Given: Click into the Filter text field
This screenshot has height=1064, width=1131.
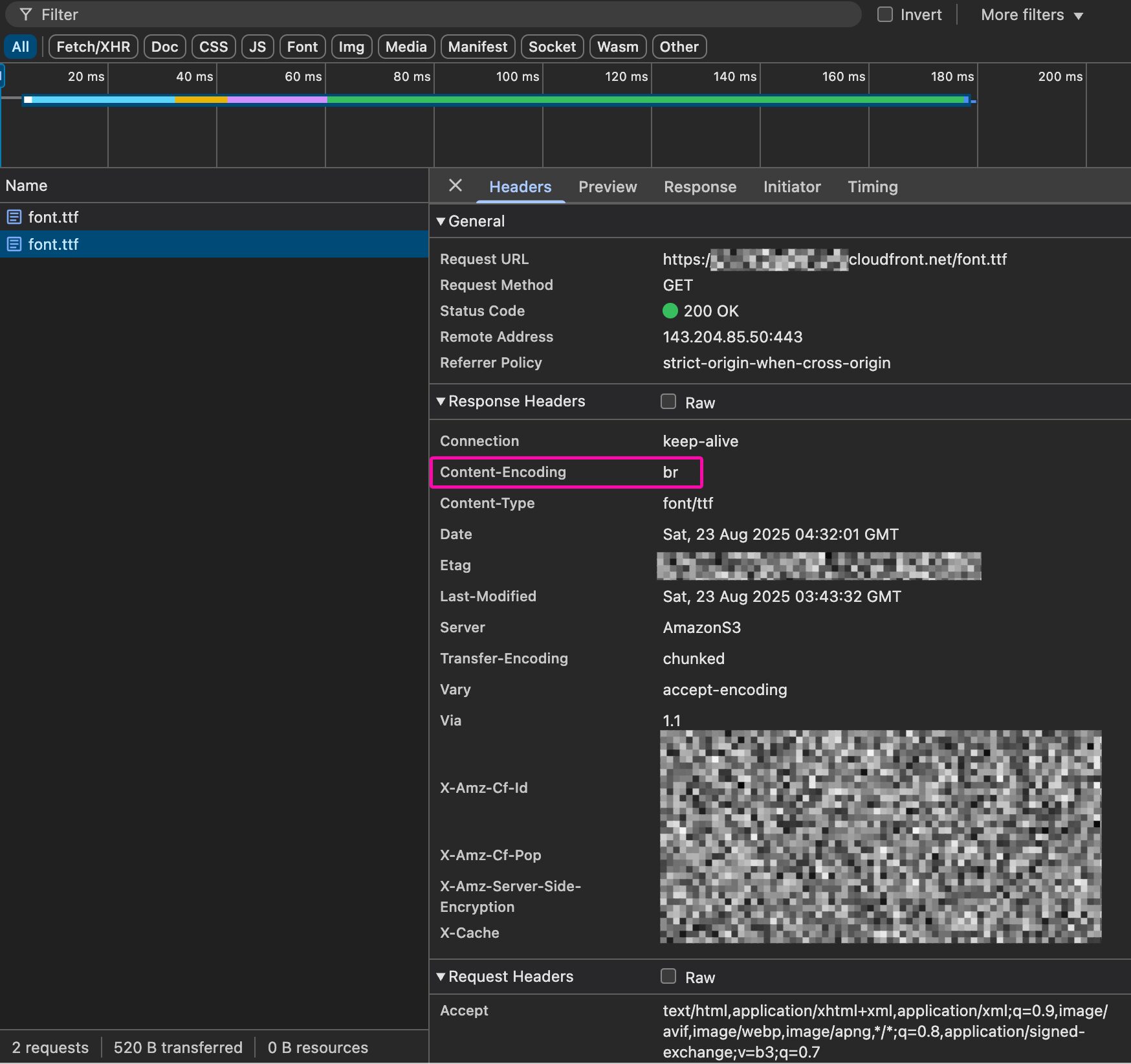Looking at the screenshot, I should pos(433,14).
